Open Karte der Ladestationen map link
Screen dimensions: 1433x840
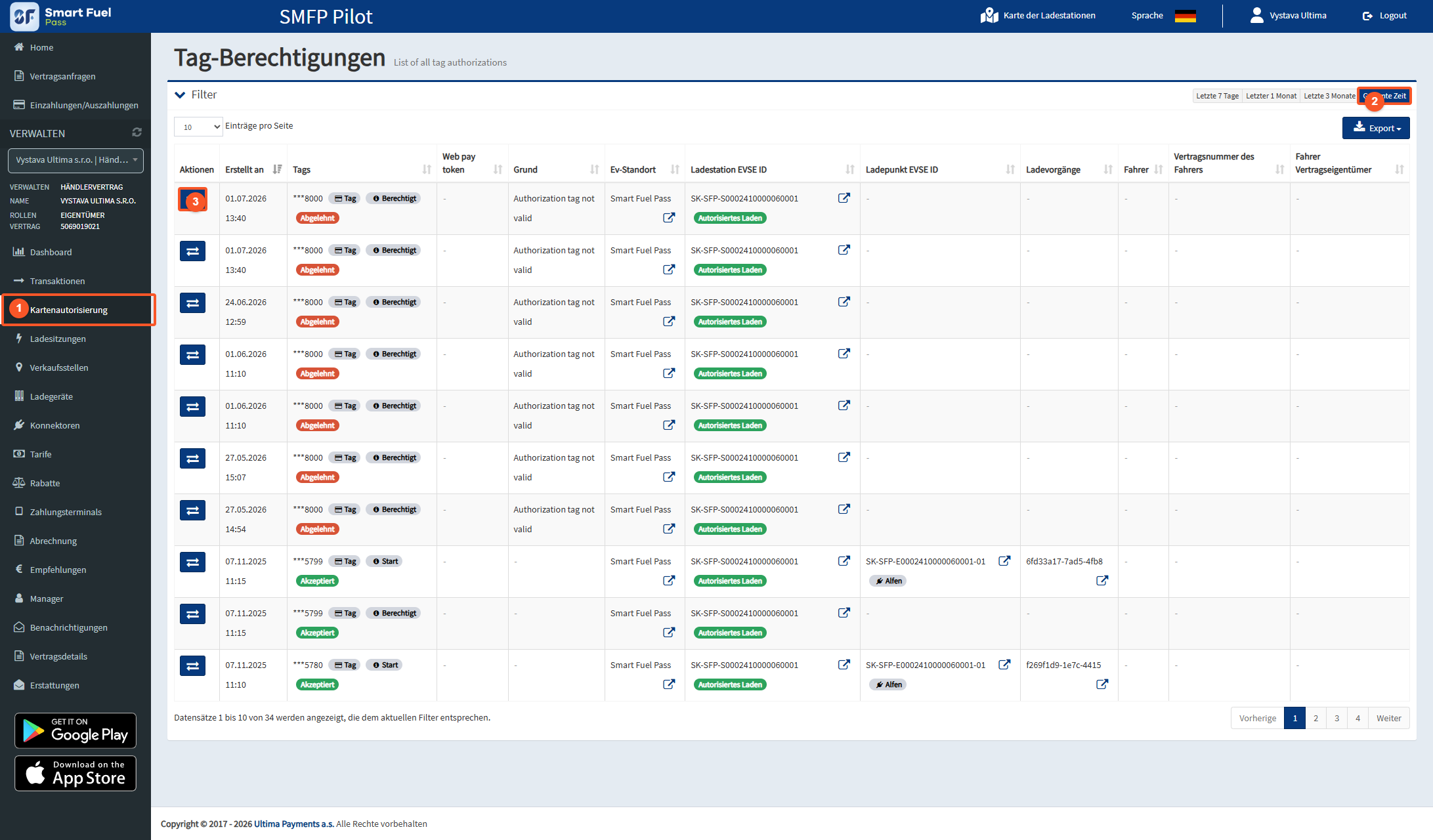[1038, 16]
